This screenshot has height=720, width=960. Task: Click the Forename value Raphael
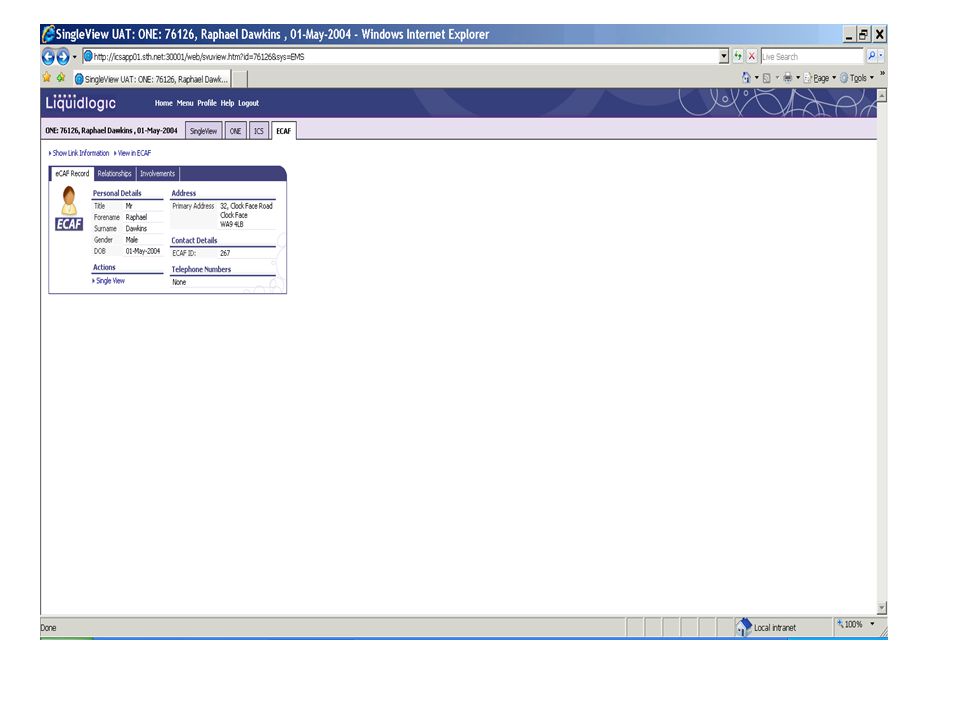click(x=136, y=217)
